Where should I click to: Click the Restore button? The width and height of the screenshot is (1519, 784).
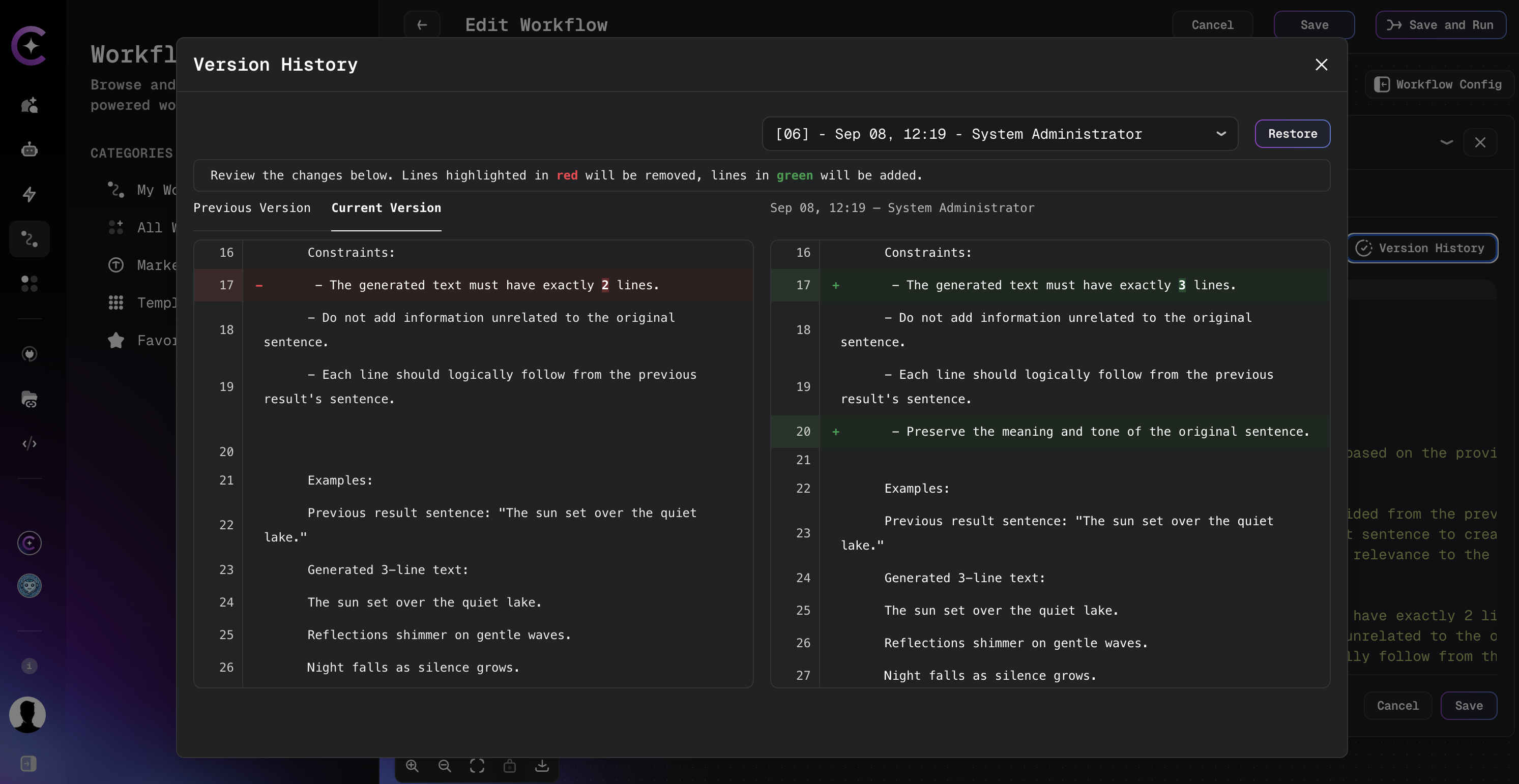coord(1292,134)
